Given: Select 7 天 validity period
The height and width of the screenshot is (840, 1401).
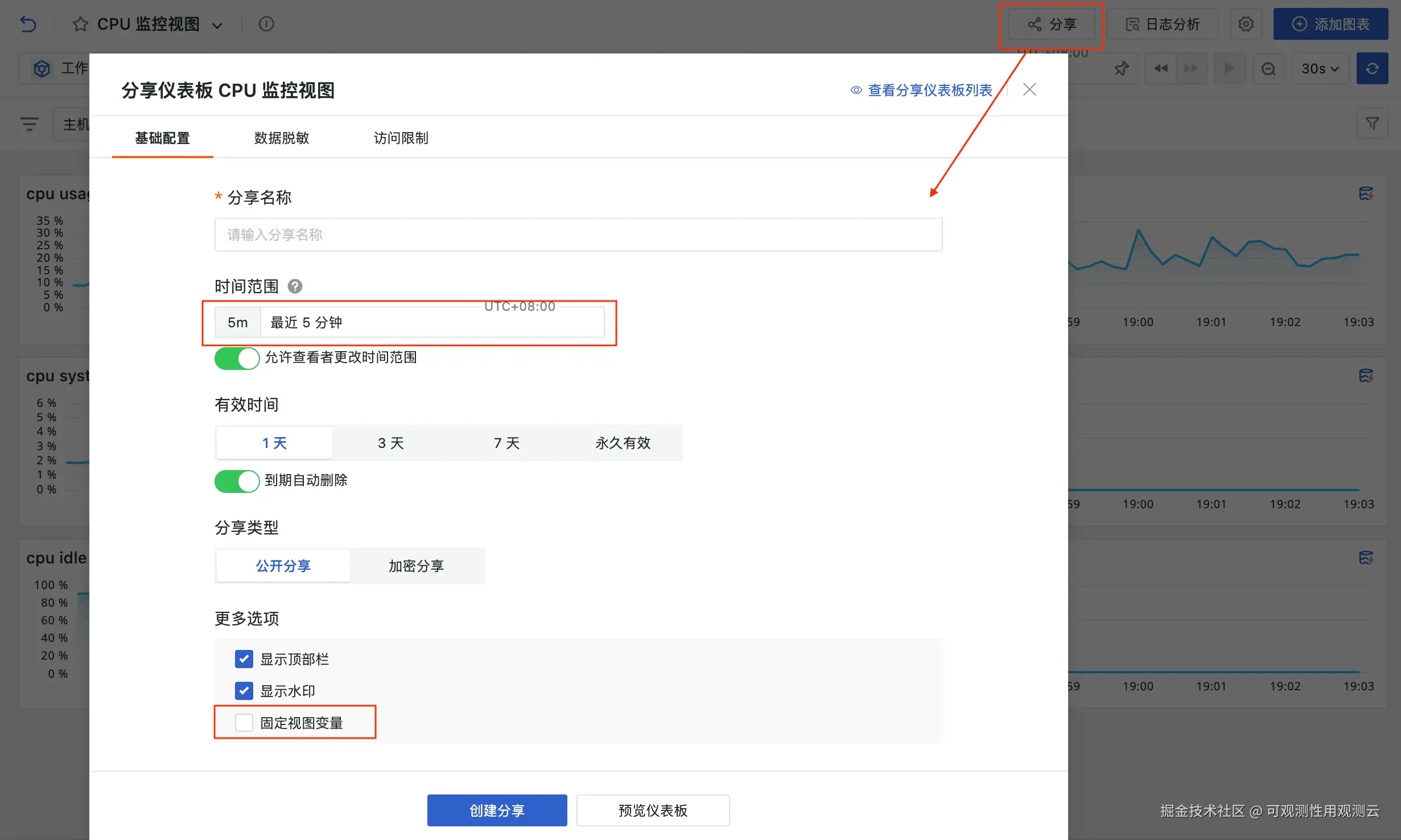Looking at the screenshot, I should point(507,443).
